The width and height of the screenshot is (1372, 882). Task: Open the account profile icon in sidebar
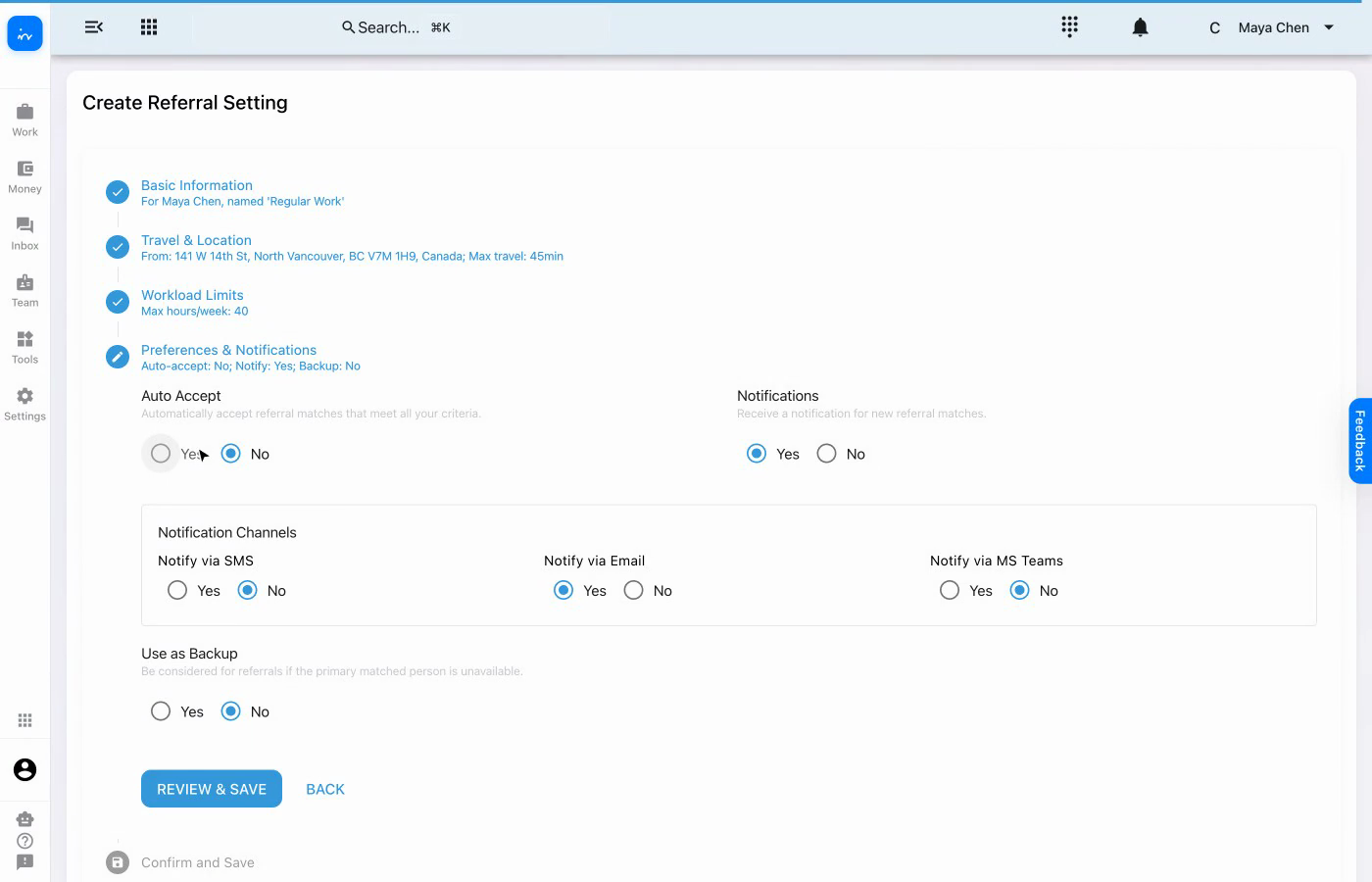tap(25, 770)
